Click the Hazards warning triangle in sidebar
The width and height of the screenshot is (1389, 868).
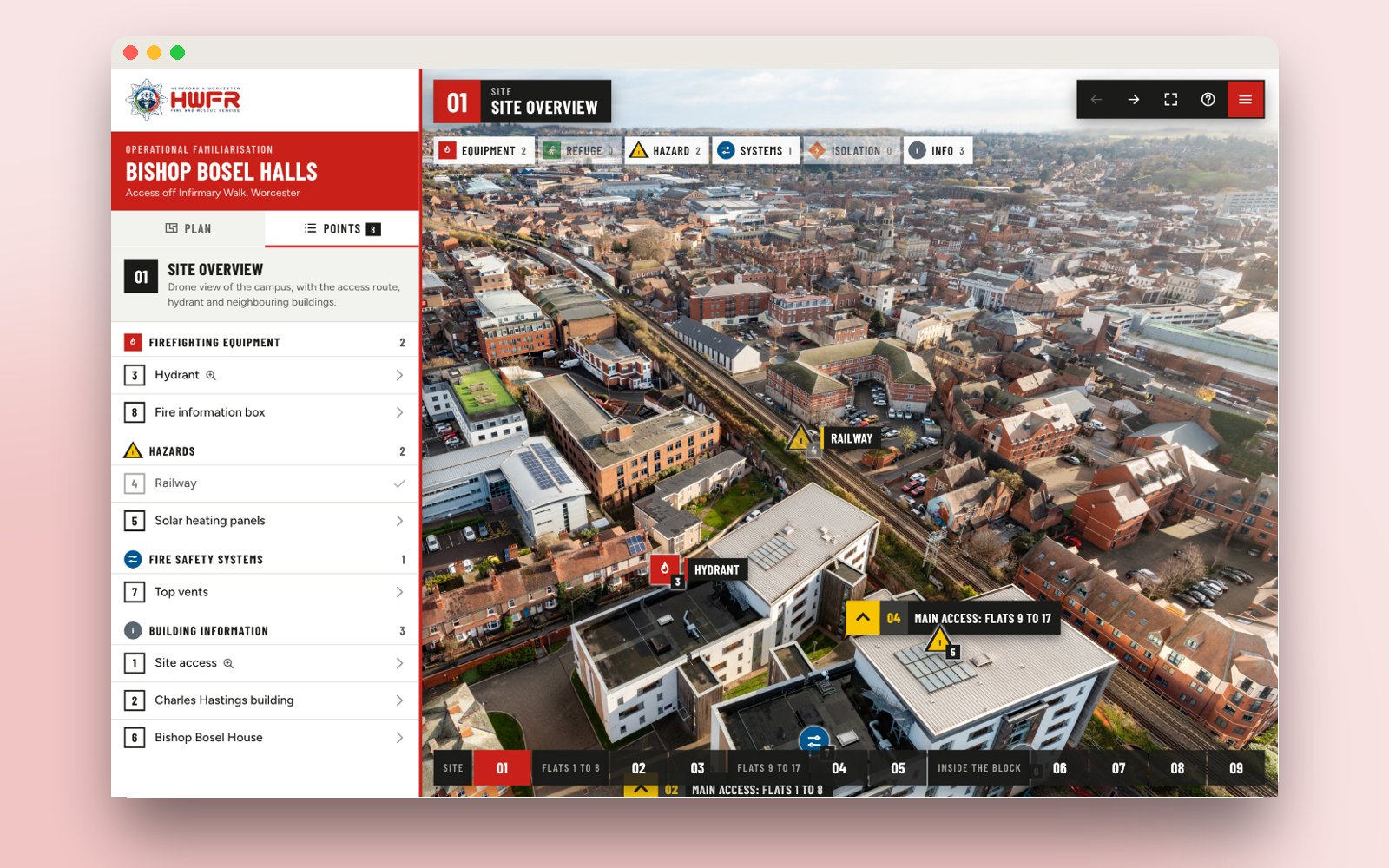(x=133, y=450)
